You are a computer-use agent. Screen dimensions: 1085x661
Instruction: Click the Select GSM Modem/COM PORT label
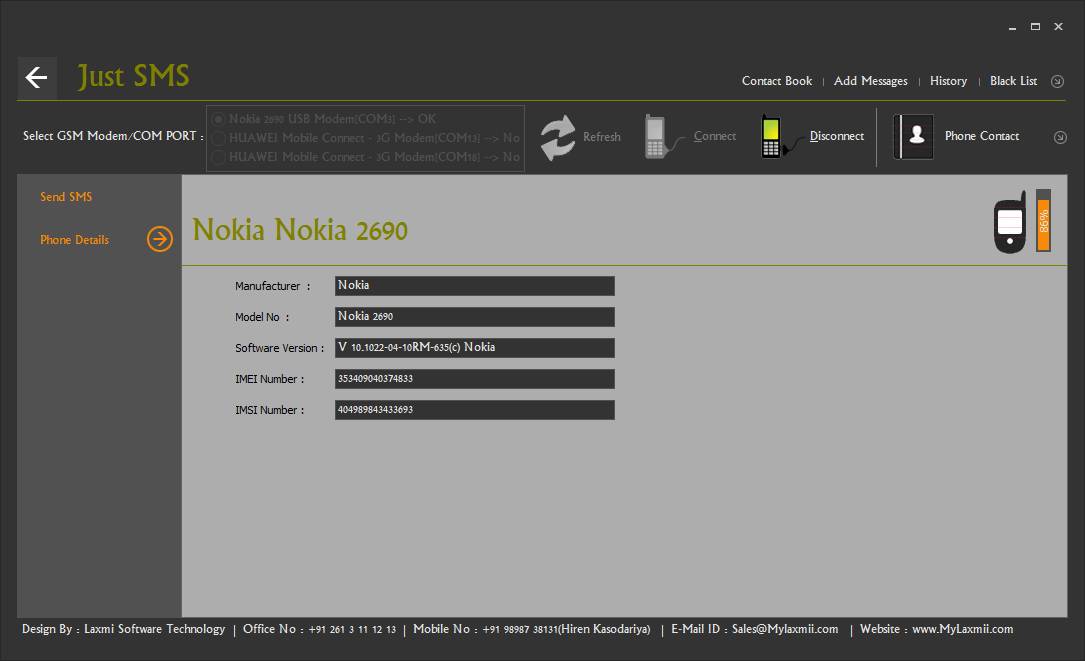pyautogui.click(x=113, y=136)
